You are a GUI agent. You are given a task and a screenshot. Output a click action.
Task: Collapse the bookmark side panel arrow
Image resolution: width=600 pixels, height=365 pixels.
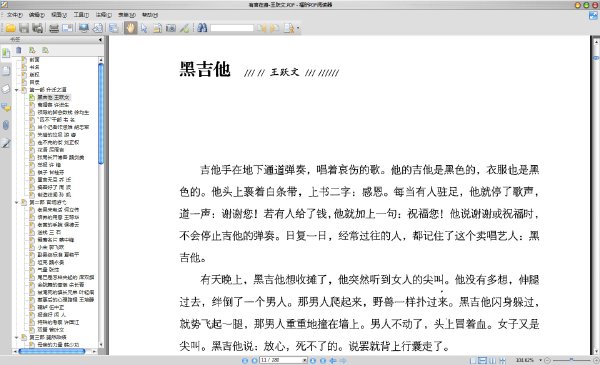click(x=100, y=40)
